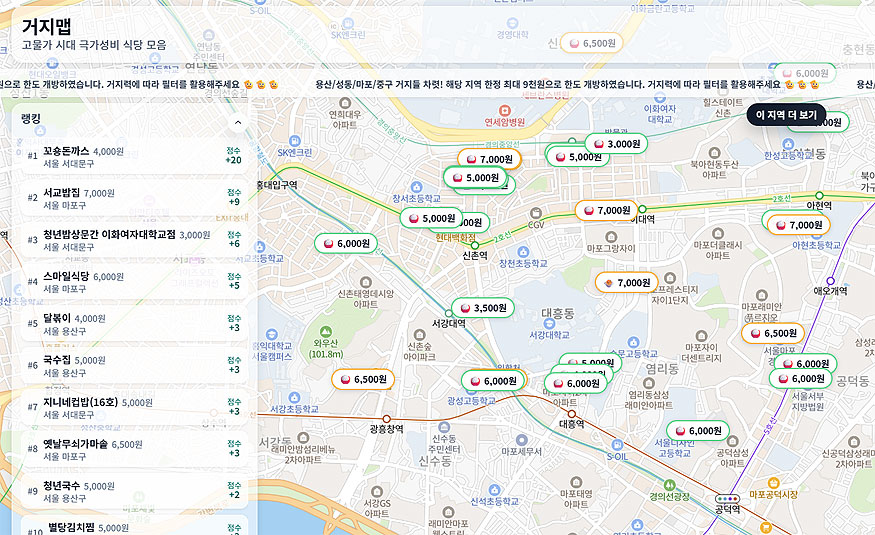Open the 3,500원 marker near 서강대역
875x535 pixels.
[x=482, y=308]
